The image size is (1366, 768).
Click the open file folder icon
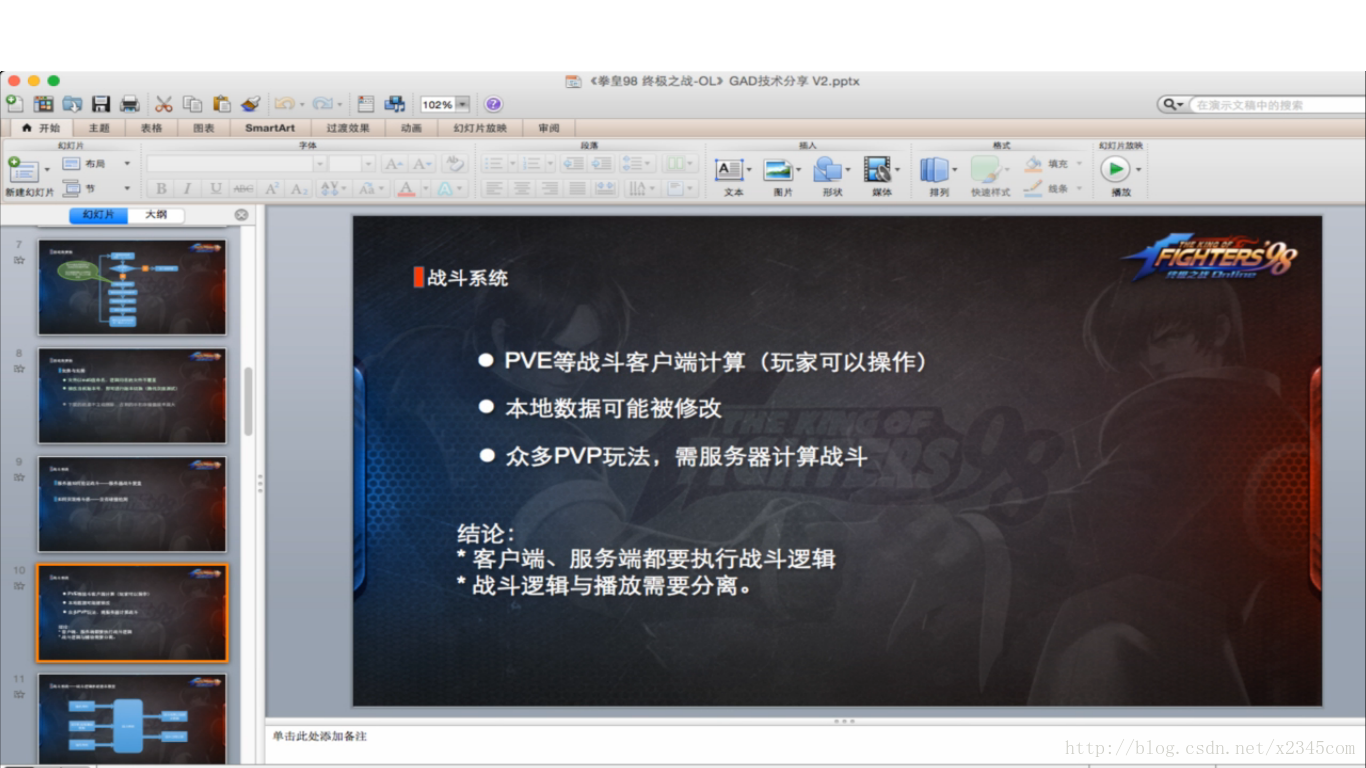(72, 104)
